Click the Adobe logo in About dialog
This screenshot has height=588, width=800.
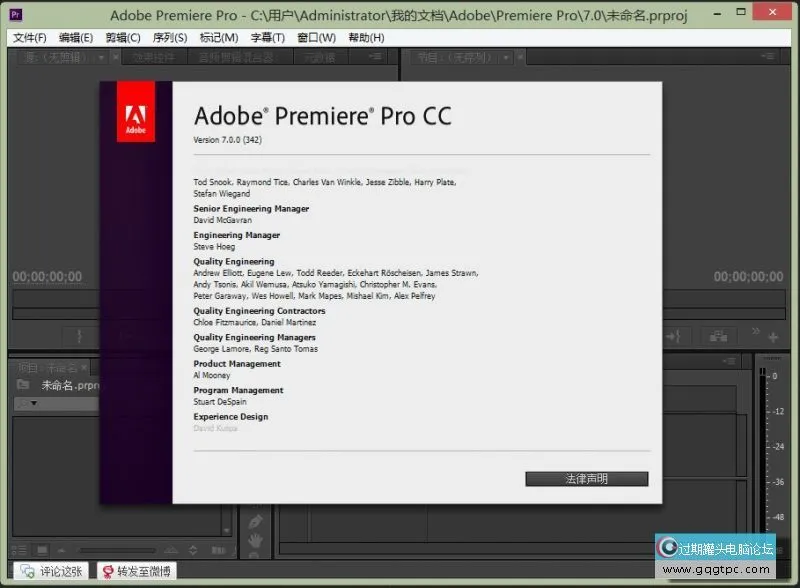coord(135,110)
